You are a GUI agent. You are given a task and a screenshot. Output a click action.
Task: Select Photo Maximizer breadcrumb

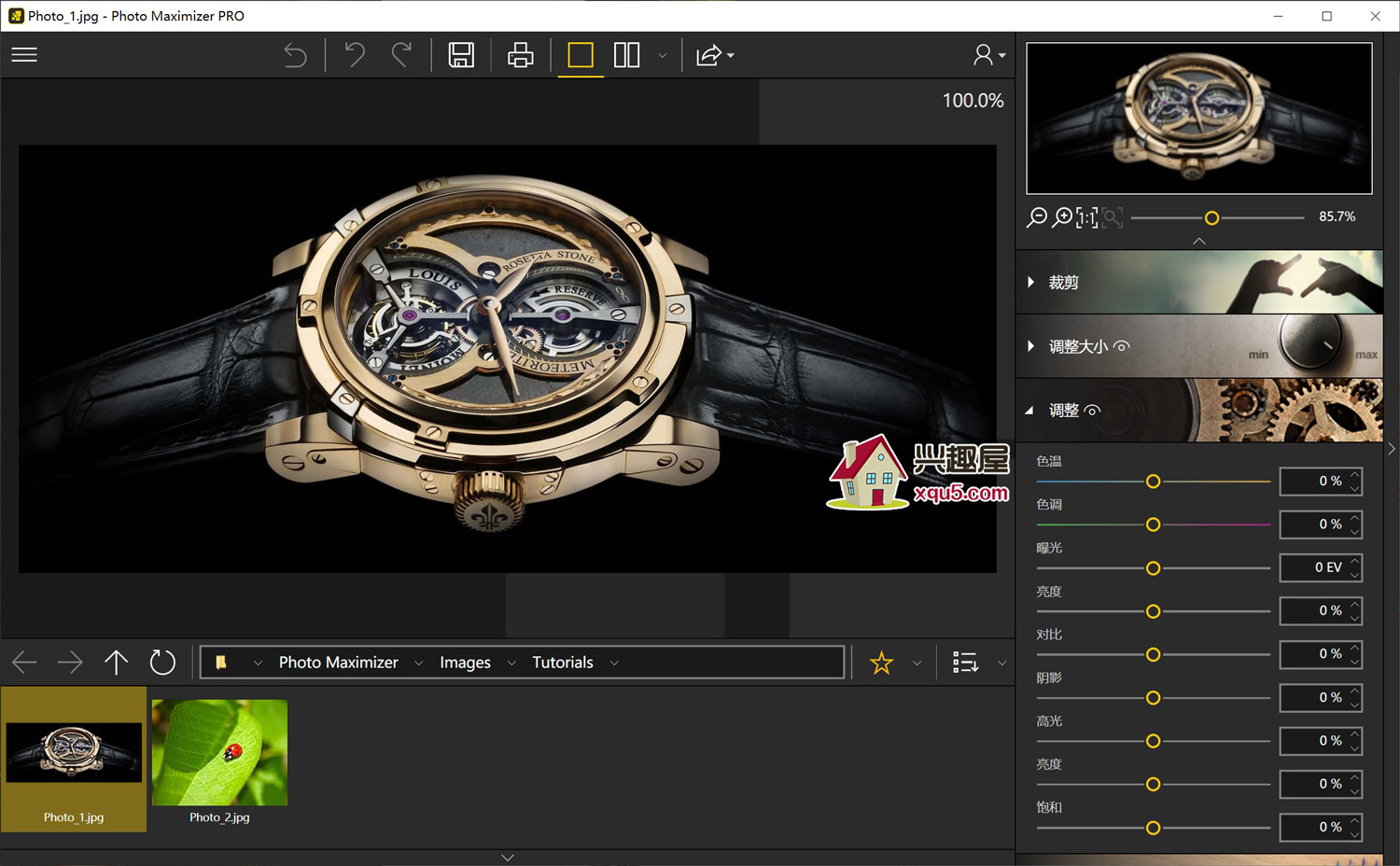pyautogui.click(x=338, y=663)
